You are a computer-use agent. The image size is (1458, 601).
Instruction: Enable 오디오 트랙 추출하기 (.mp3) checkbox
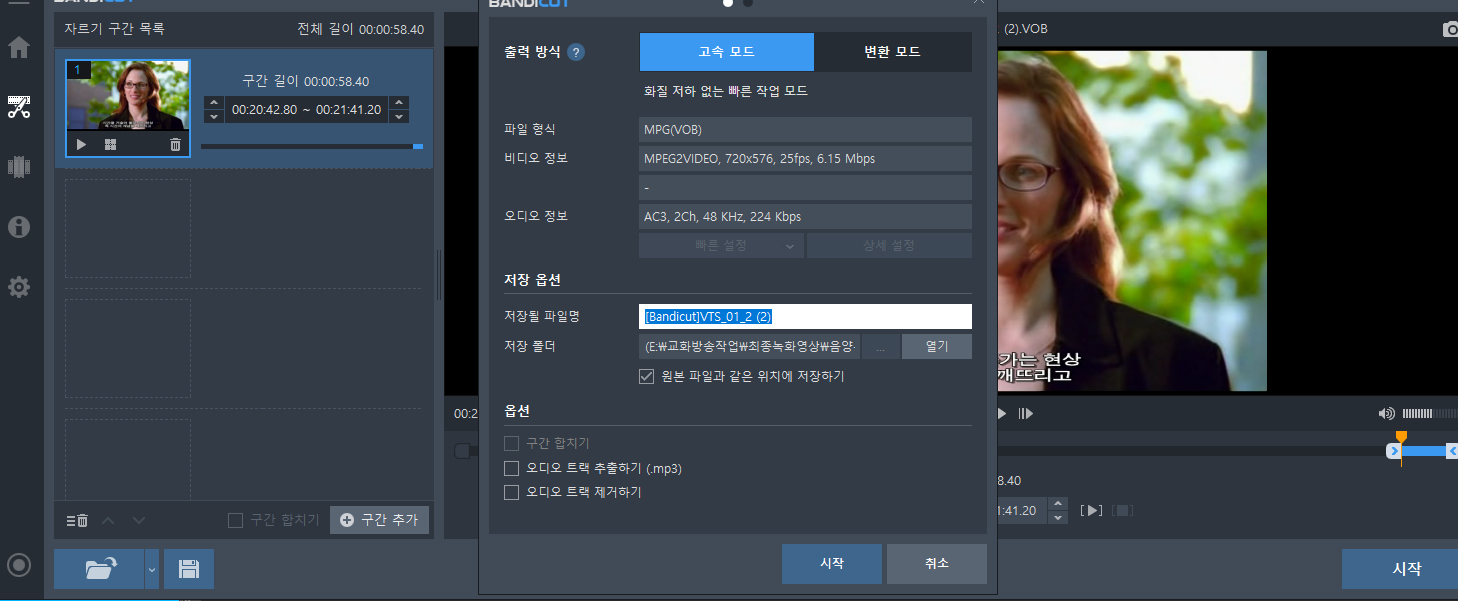[512, 468]
